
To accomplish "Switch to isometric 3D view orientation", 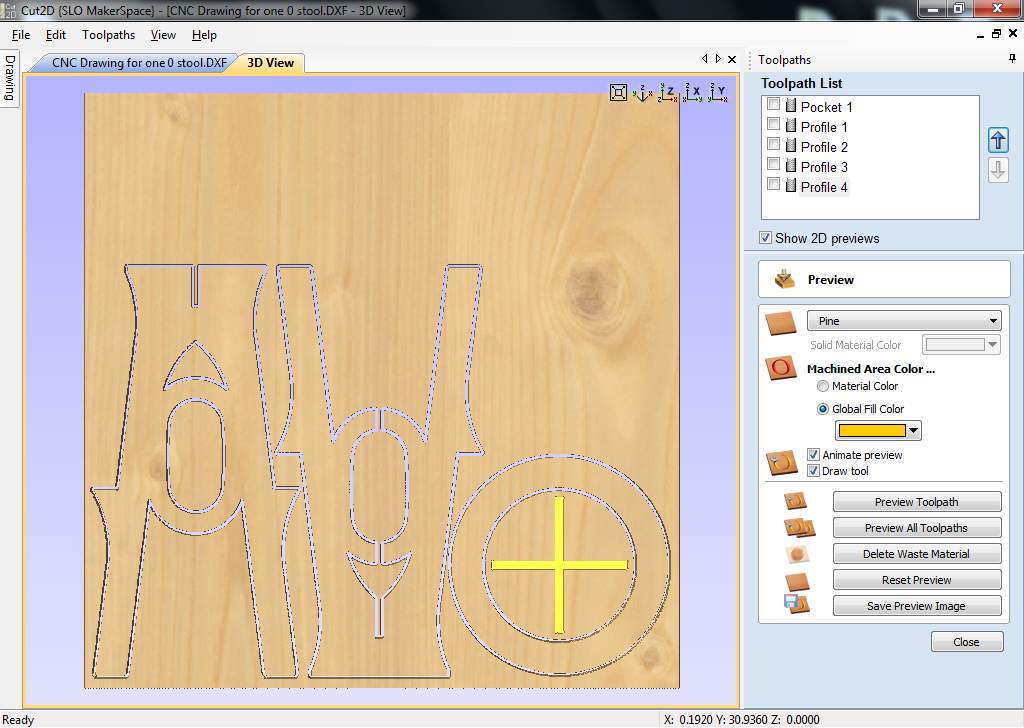I will [643, 92].
